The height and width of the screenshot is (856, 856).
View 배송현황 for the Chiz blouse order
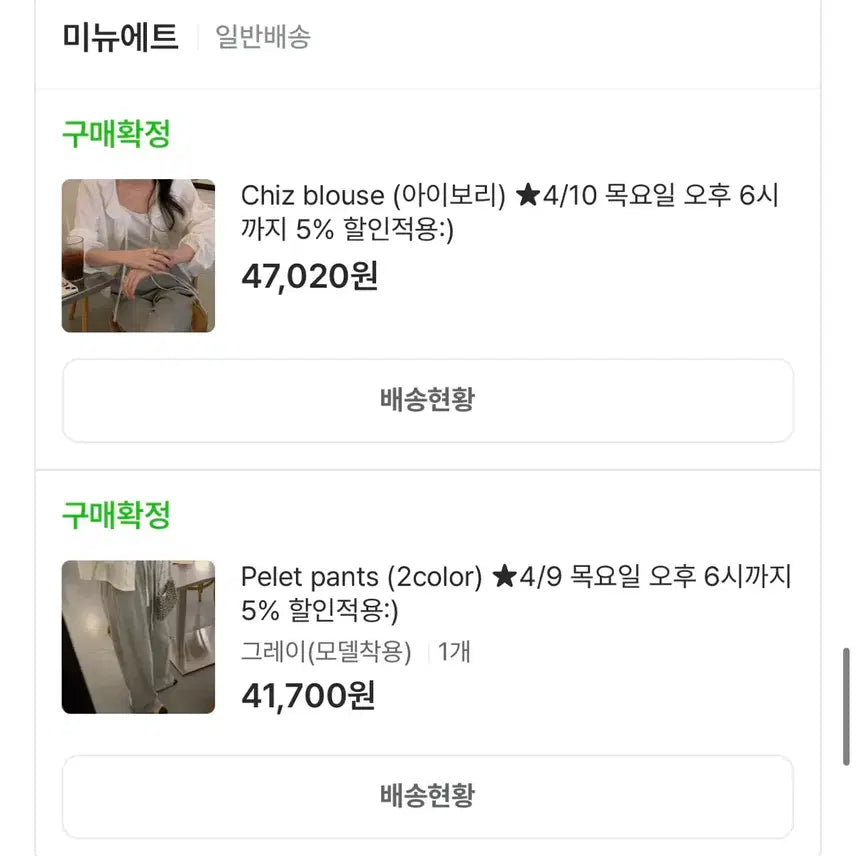427,400
